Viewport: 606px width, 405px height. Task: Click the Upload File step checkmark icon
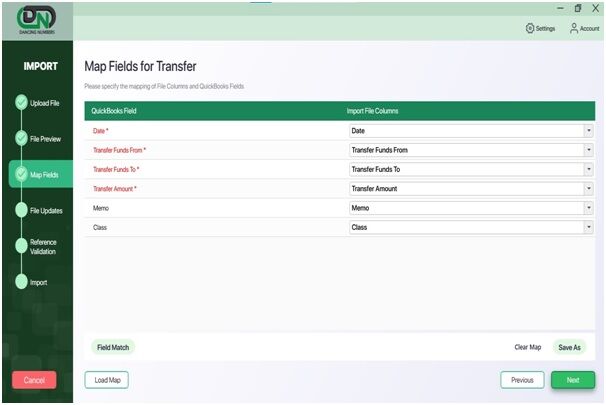21,102
